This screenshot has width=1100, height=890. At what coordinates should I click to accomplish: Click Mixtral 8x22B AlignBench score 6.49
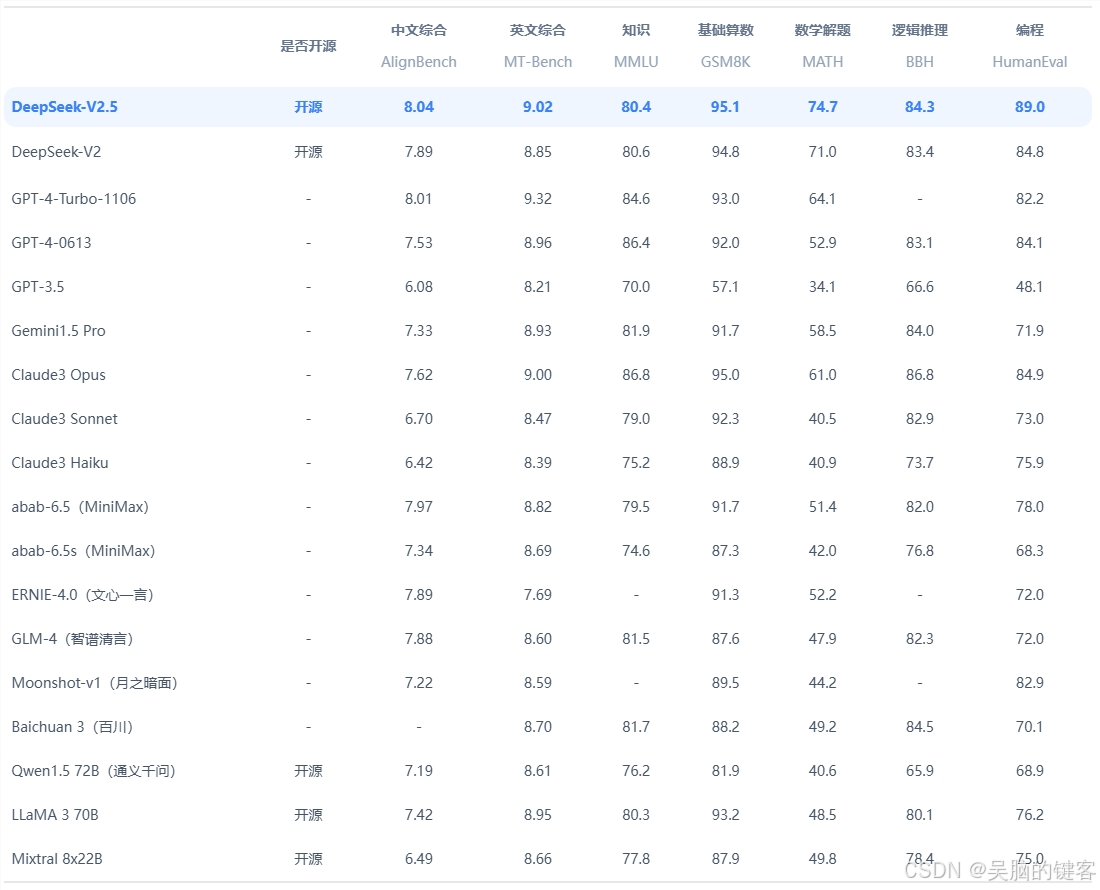(419, 858)
